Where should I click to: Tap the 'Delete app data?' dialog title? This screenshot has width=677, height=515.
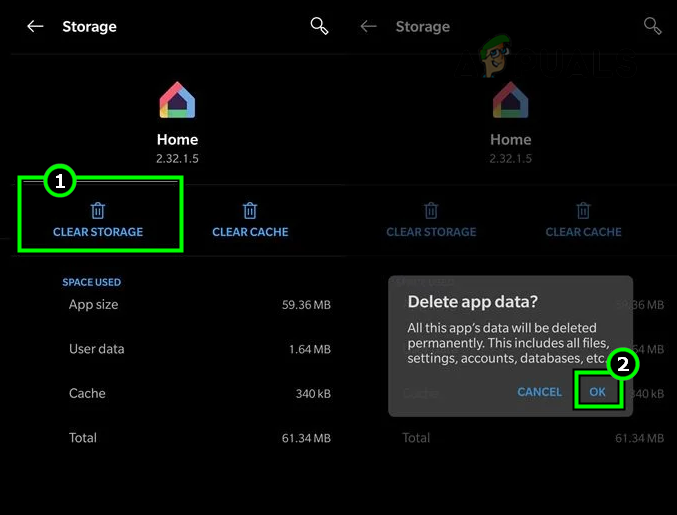tap(473, 301)
